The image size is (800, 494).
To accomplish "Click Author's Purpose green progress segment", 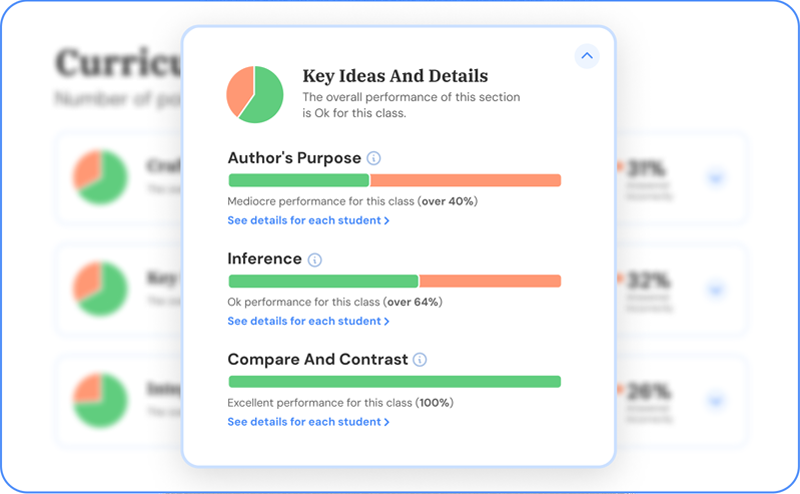I will click(299, 180).
